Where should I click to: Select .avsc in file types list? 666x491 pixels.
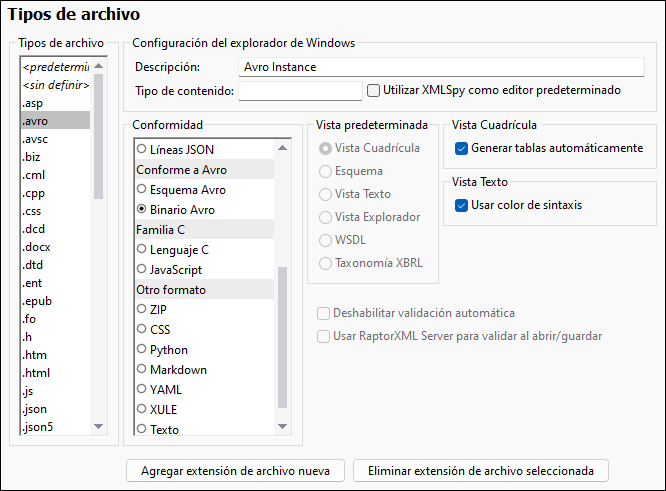click(x=56, y=139)
